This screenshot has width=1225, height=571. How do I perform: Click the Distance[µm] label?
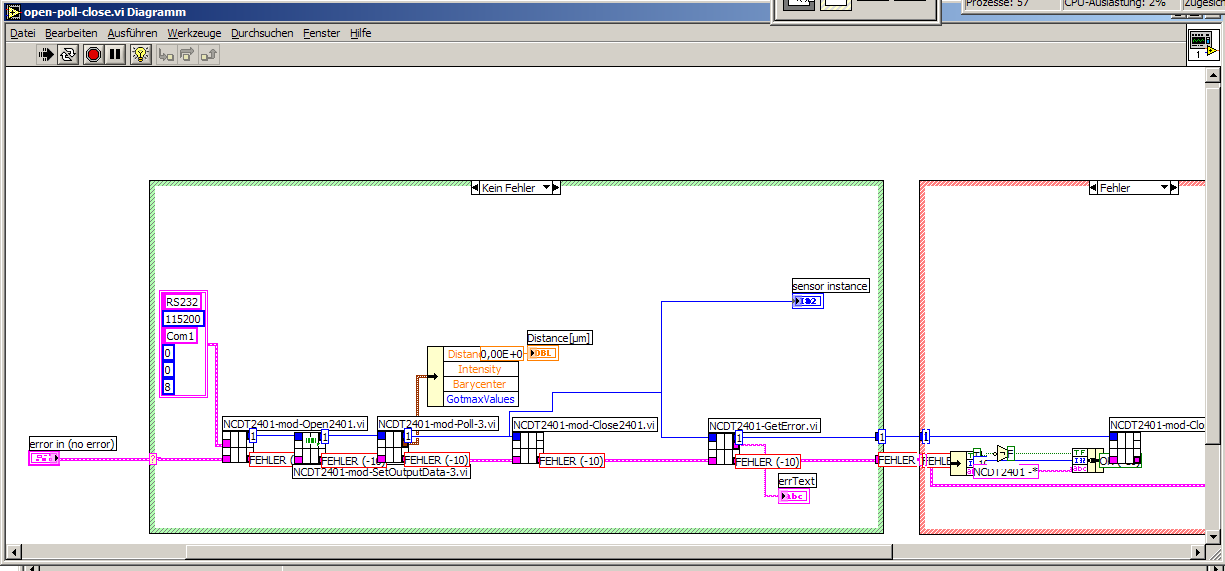(x=560, y=338)
